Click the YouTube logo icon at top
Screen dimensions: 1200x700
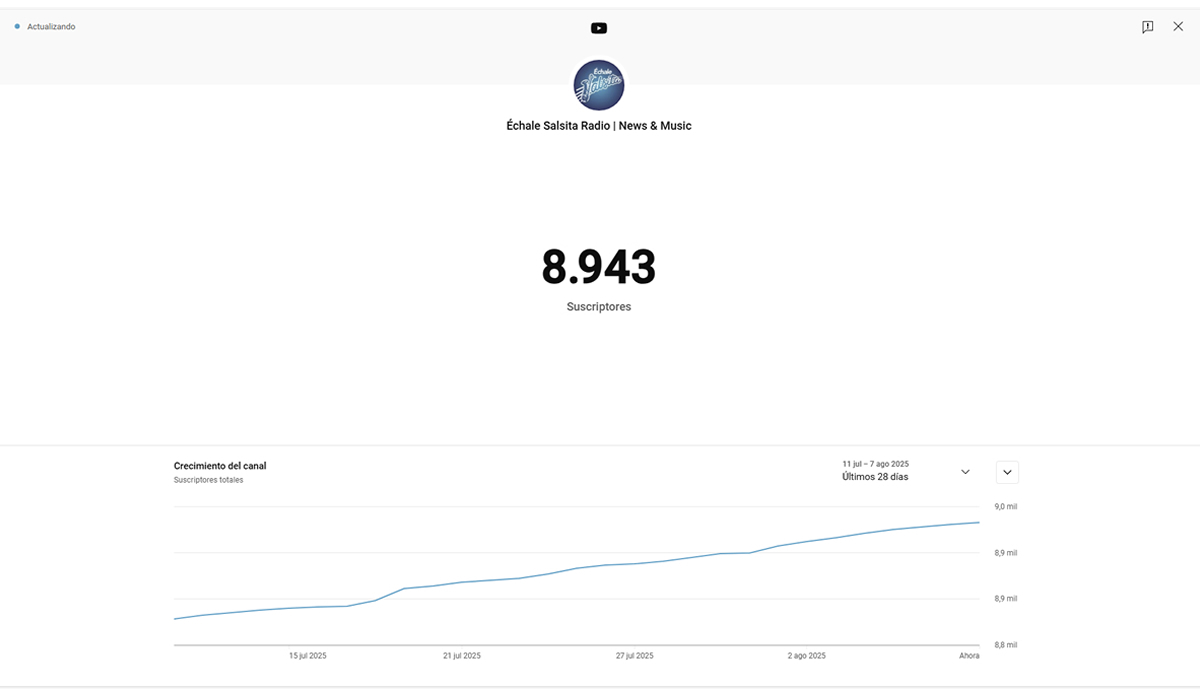pos(599,28)
